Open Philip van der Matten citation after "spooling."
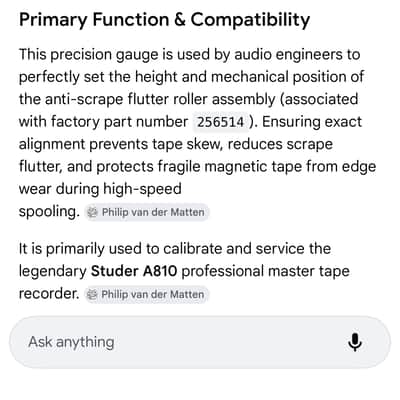The image size is (400, 400). tap(147, 212)
